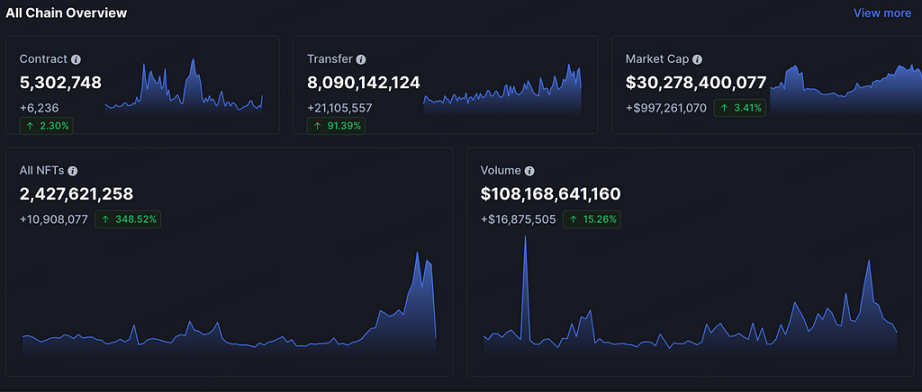Click the $108,168,641,160 volume figure

pyautogui.click(x=550, y=194)
